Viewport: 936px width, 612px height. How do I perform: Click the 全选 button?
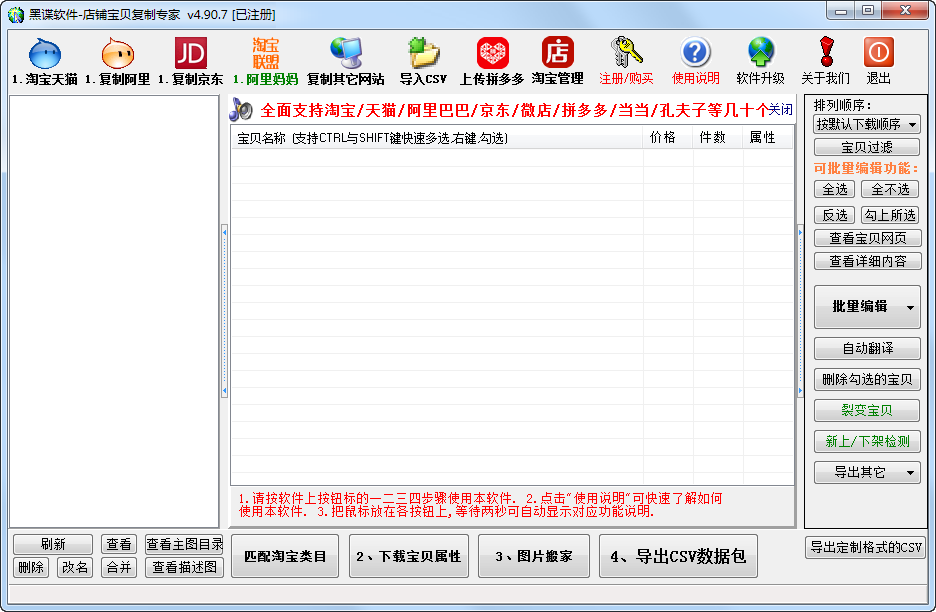click(835, 190)
